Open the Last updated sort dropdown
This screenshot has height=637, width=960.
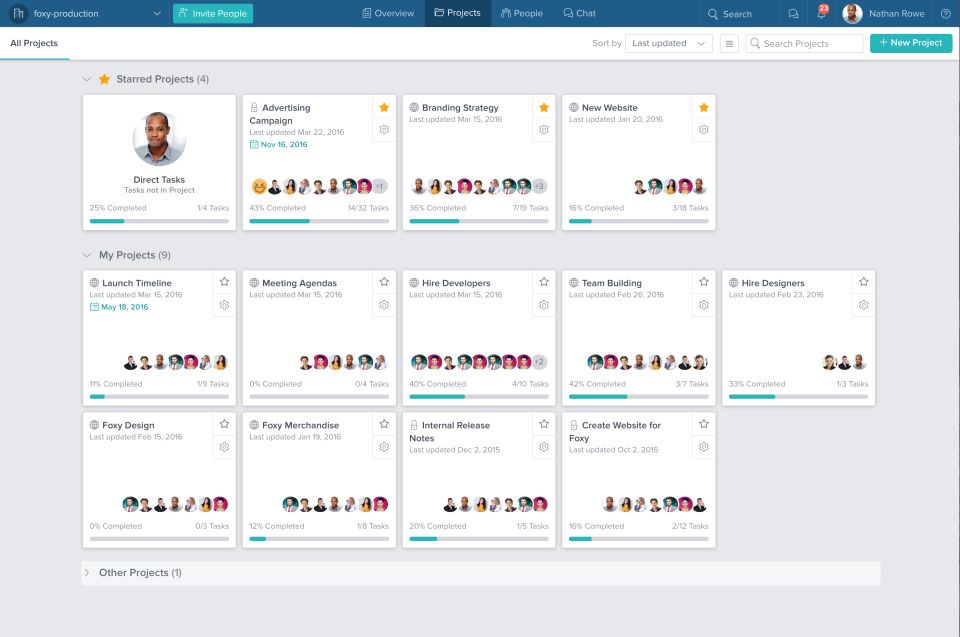tap(668, 43)
